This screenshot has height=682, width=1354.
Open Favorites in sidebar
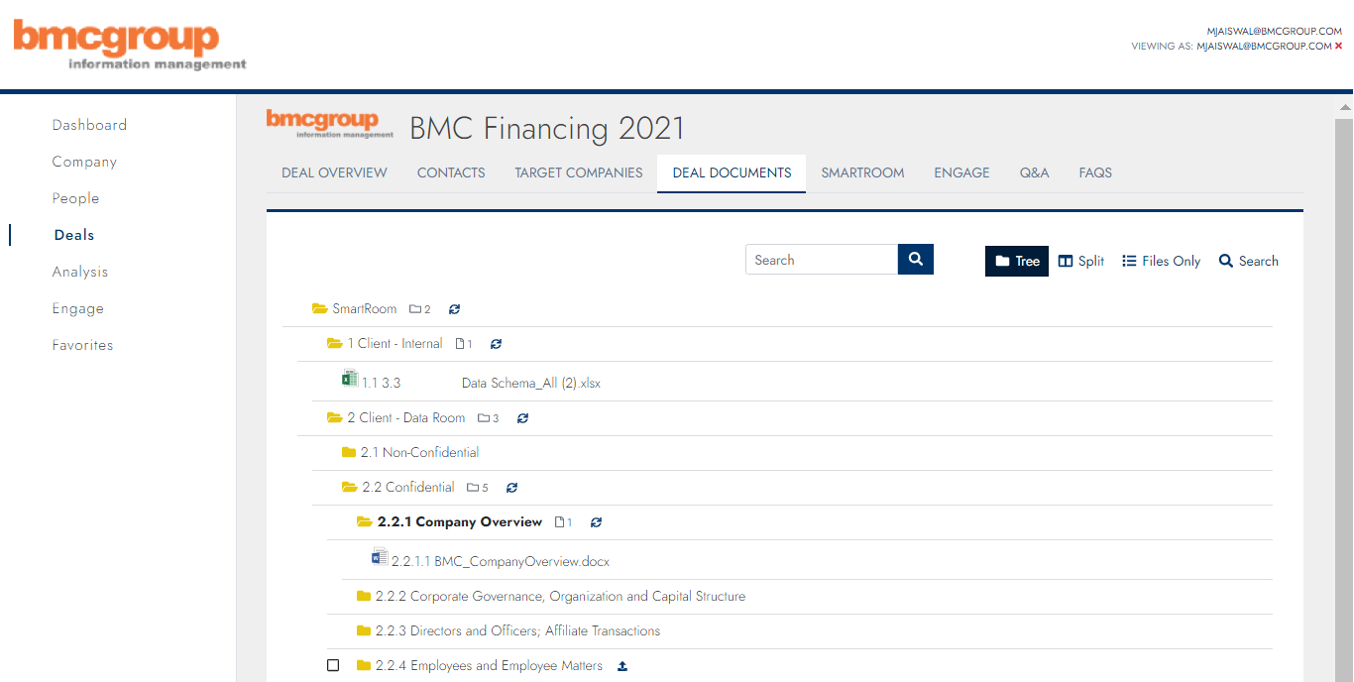point(83,345)
